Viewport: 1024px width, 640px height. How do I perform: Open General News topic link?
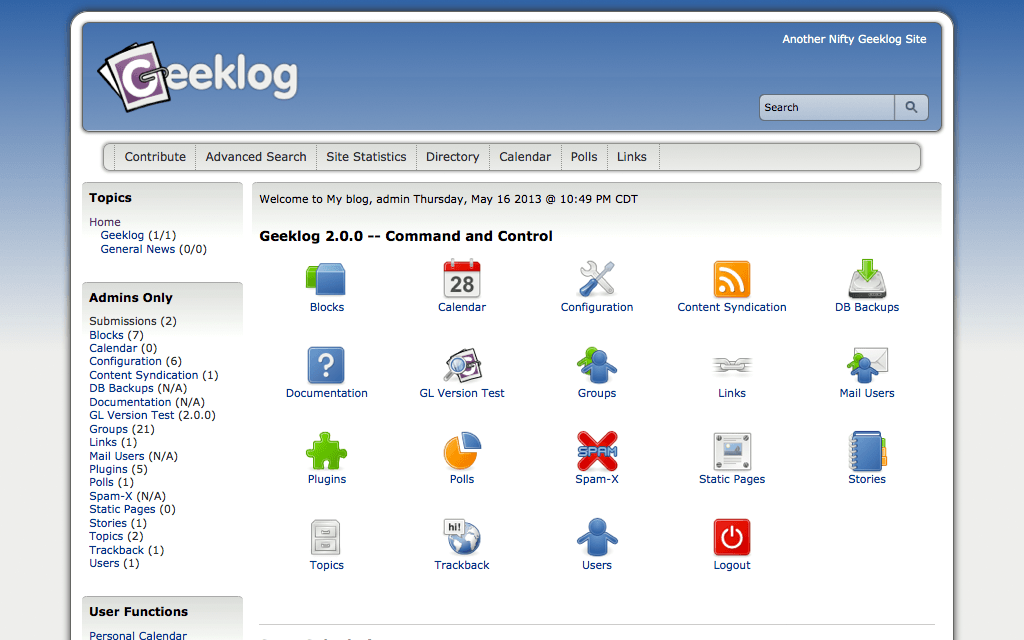(137, 249)
